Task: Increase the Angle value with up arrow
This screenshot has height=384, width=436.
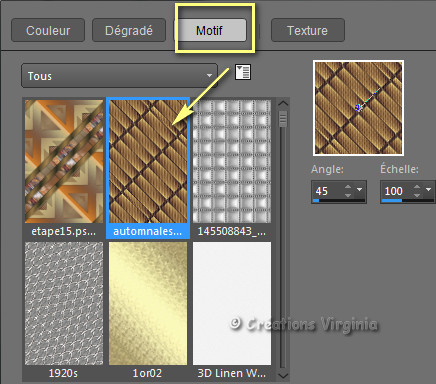Action: [x=348, y=187]
